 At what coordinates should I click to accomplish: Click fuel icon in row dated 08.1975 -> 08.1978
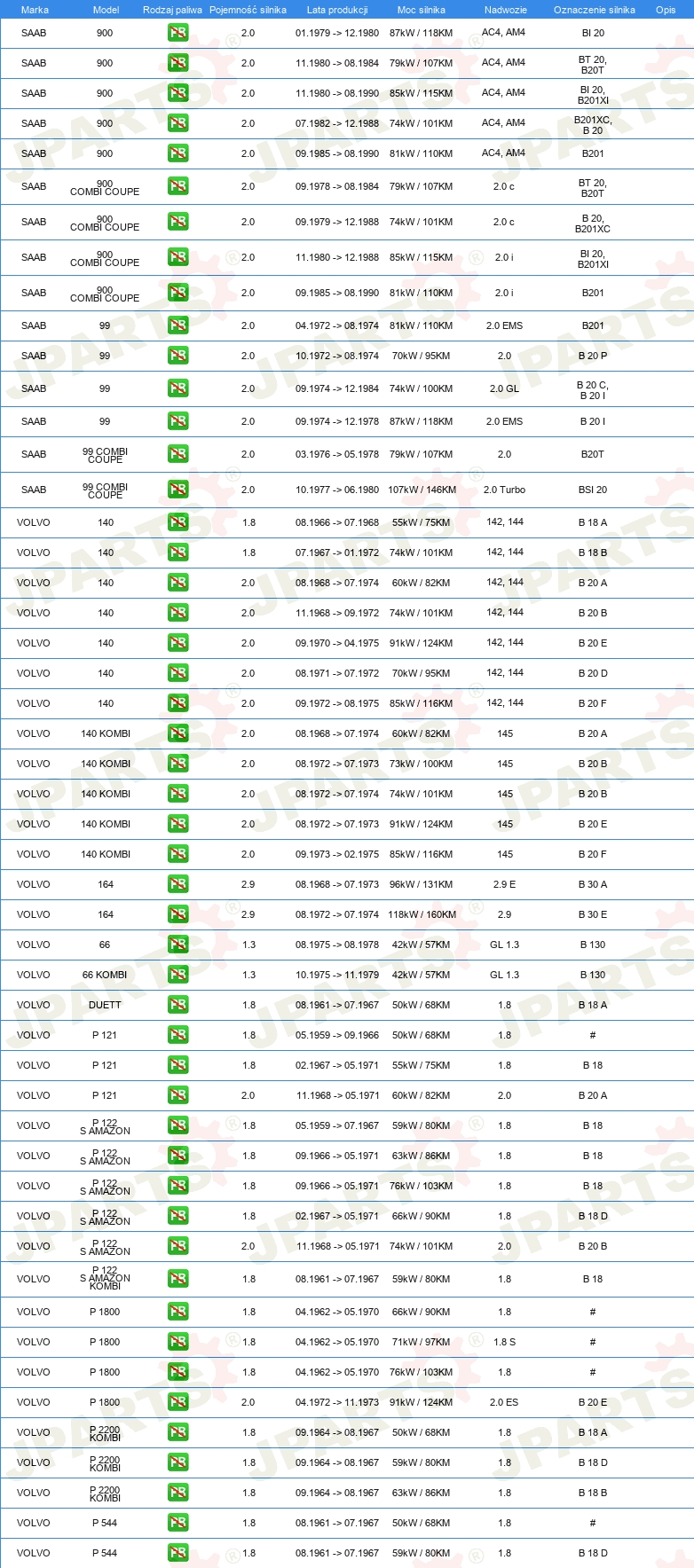(178, 945)
